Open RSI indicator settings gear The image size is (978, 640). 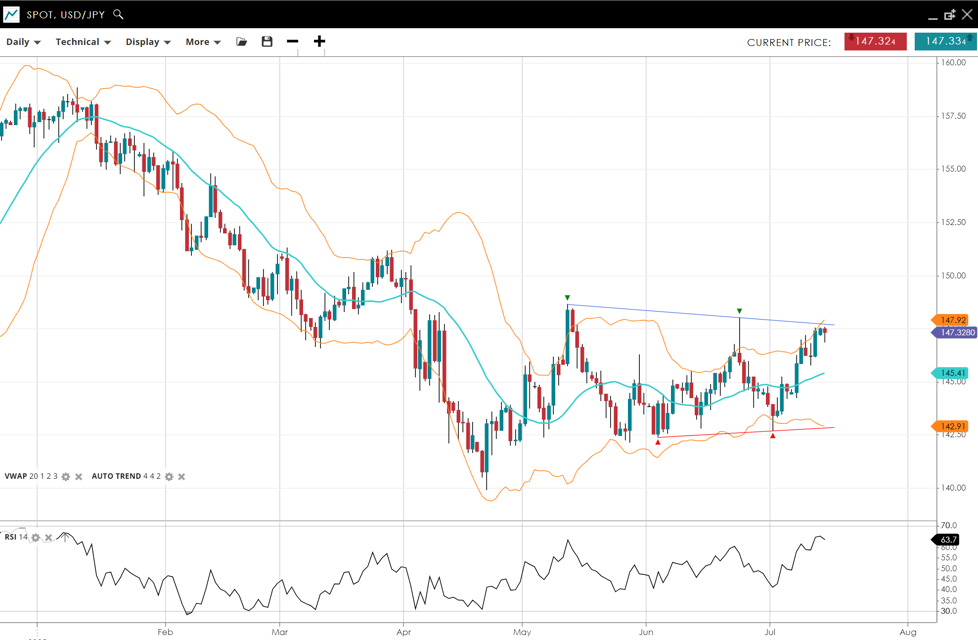click(36, 538)
